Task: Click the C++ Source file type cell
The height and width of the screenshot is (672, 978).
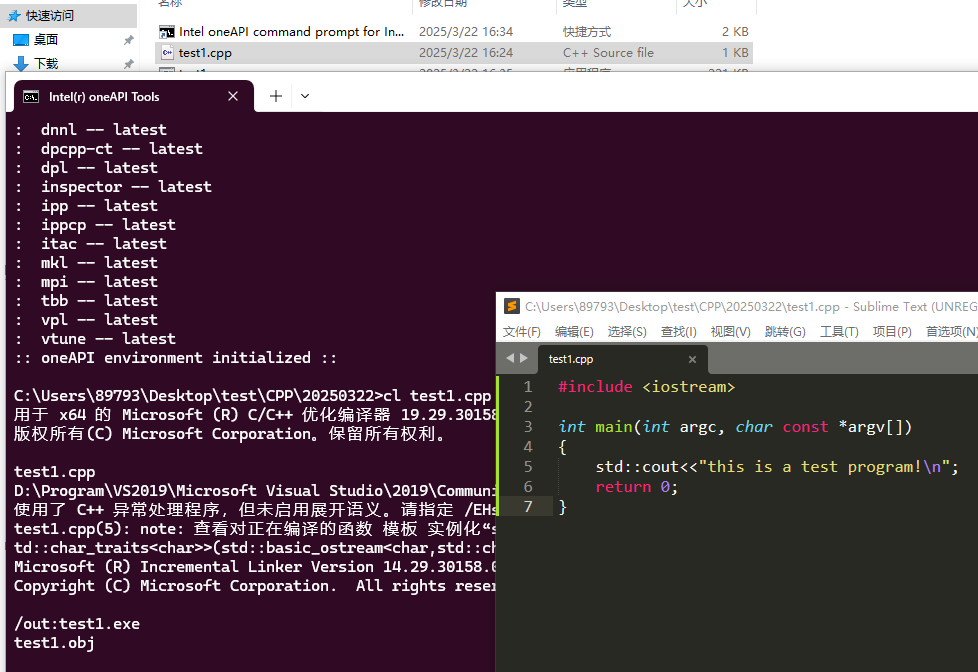Action: click(x=608, y=53)
